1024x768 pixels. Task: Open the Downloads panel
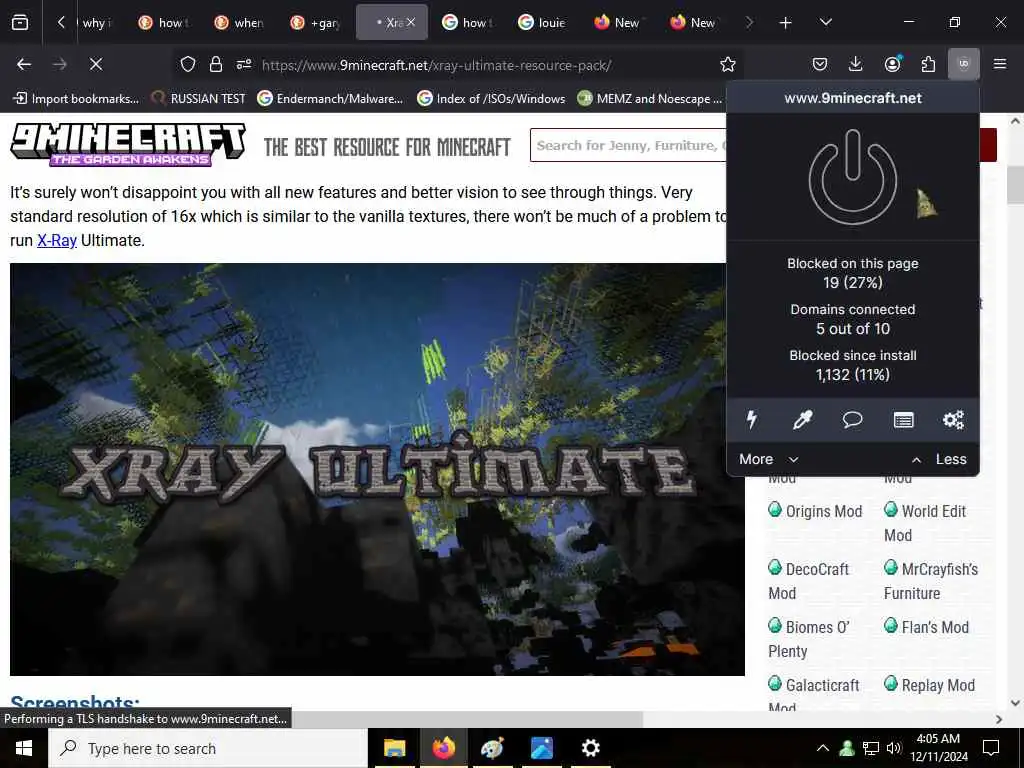[856, 64]
